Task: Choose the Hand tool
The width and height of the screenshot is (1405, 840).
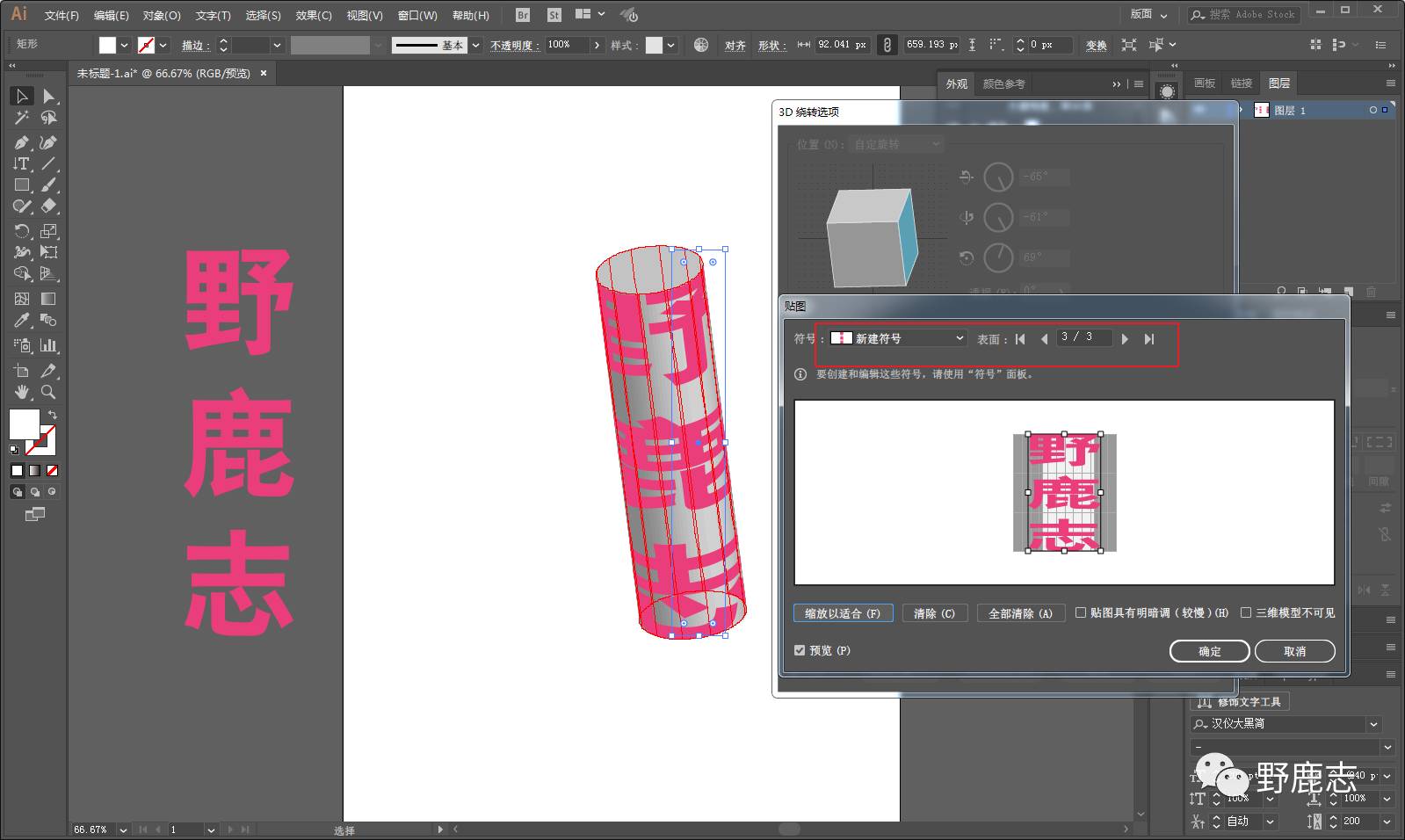Action: point(22,392)
